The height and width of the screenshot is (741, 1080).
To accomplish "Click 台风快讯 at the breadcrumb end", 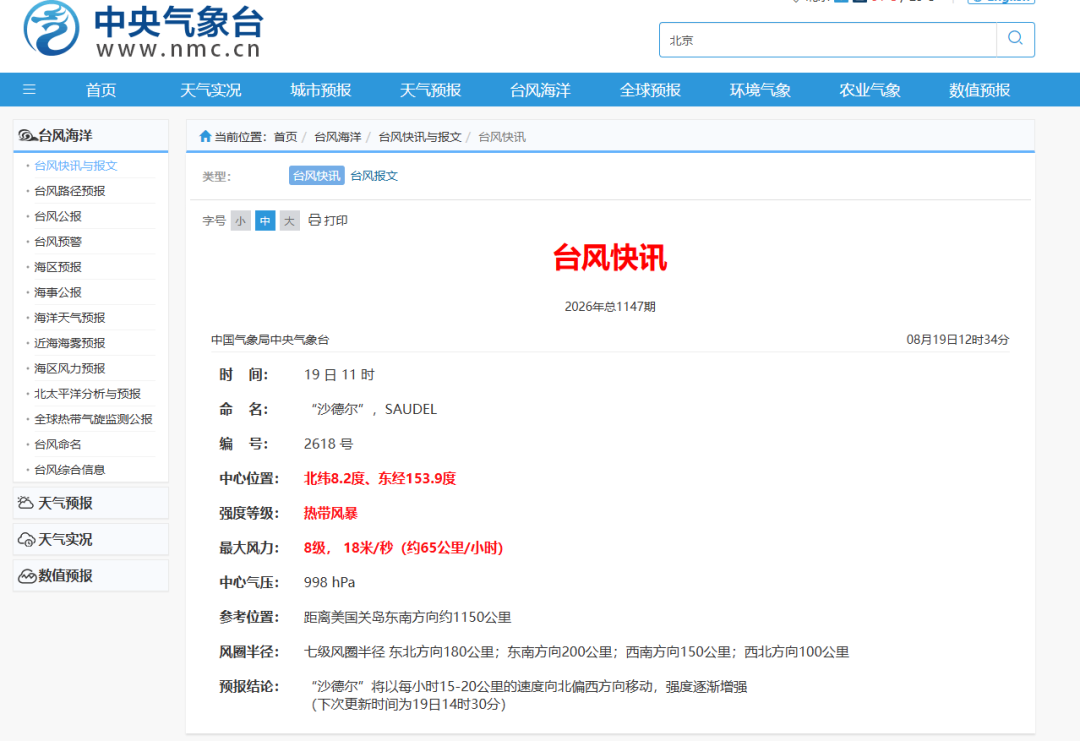I will [501, 137].
